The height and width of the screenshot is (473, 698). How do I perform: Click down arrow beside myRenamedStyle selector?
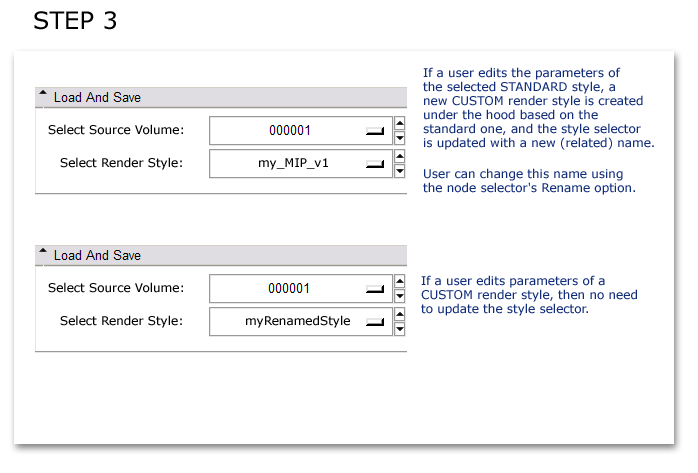pos(400,329)
